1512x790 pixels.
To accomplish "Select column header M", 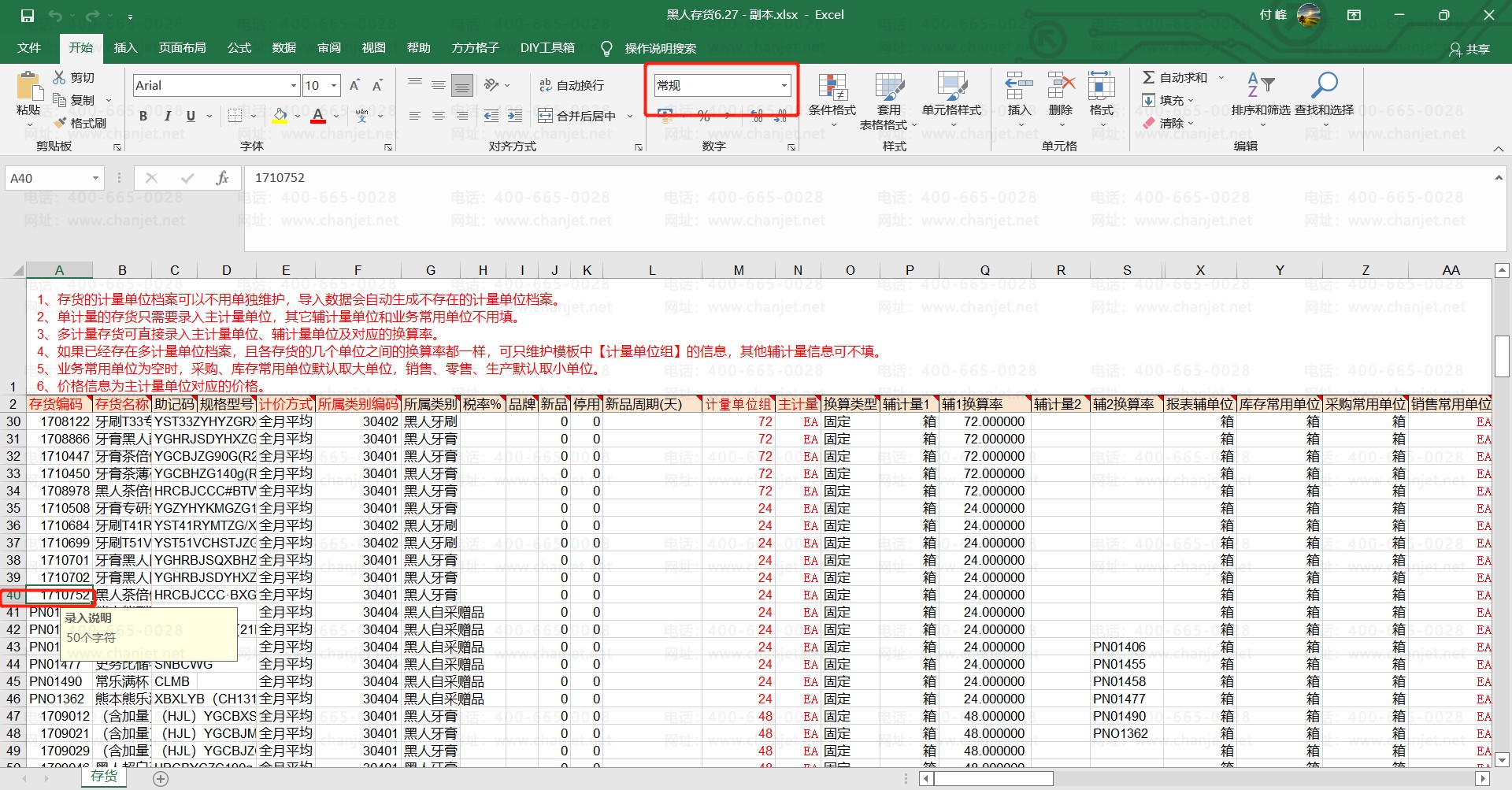I will [x=739, y=270].
